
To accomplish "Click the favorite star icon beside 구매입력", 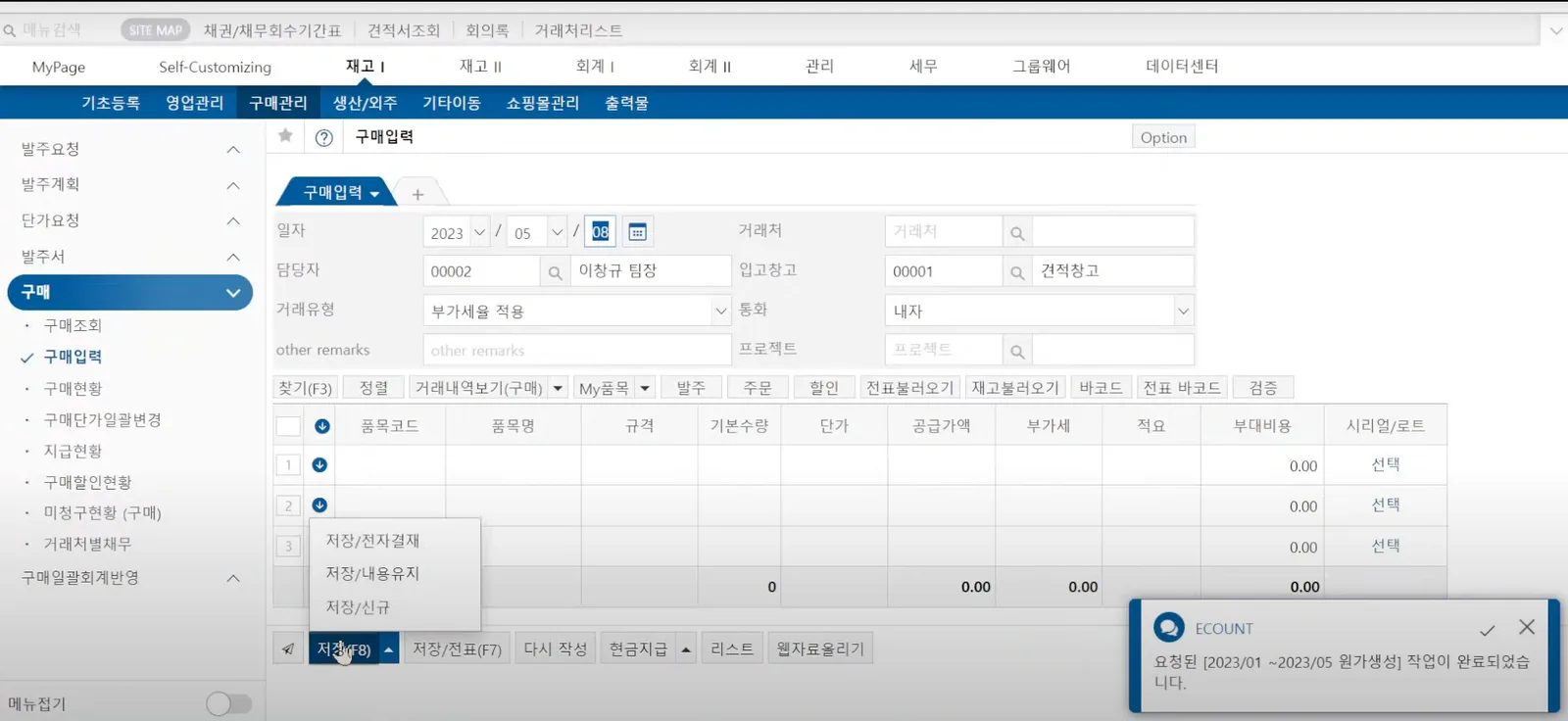I will pyautogui.click(x=285, y=136).
